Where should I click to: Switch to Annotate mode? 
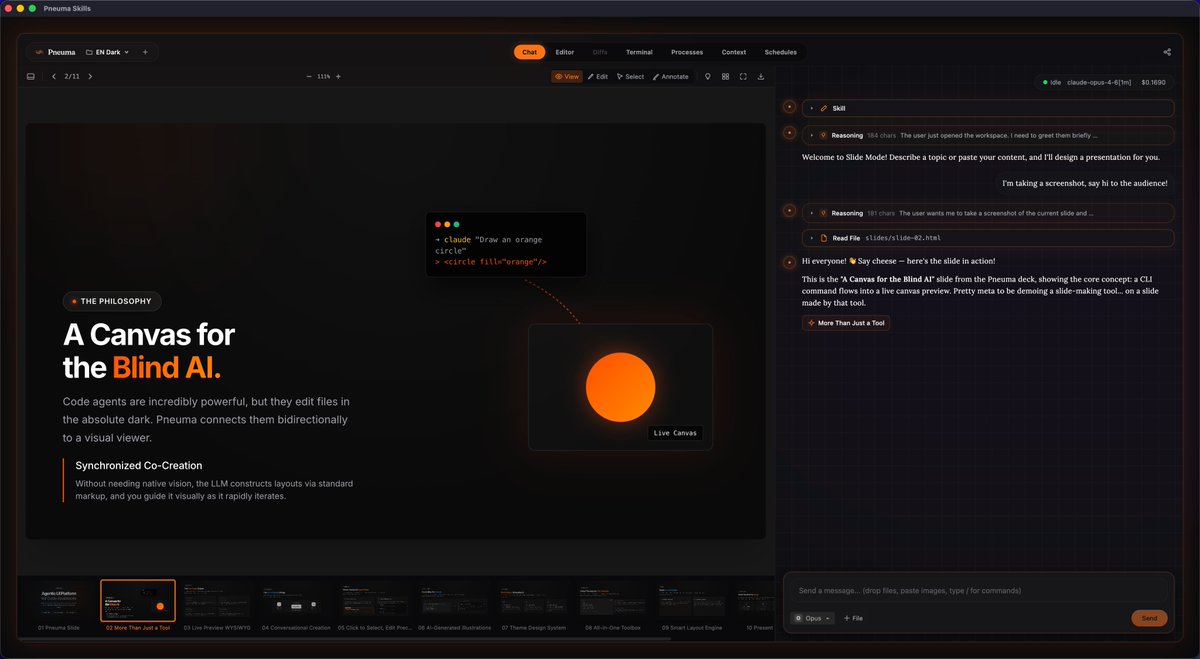(x=670, y=76)
